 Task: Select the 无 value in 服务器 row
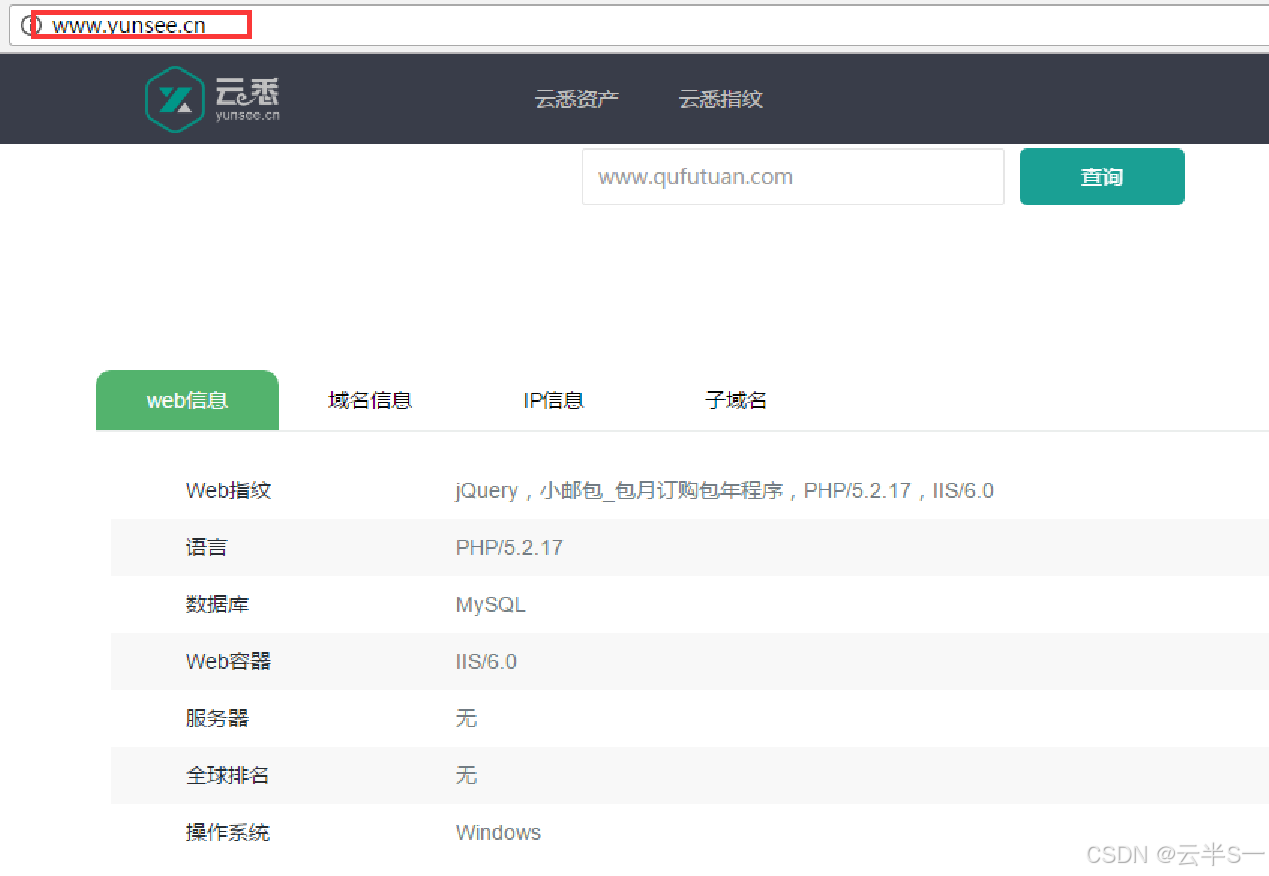coord(466,719)
